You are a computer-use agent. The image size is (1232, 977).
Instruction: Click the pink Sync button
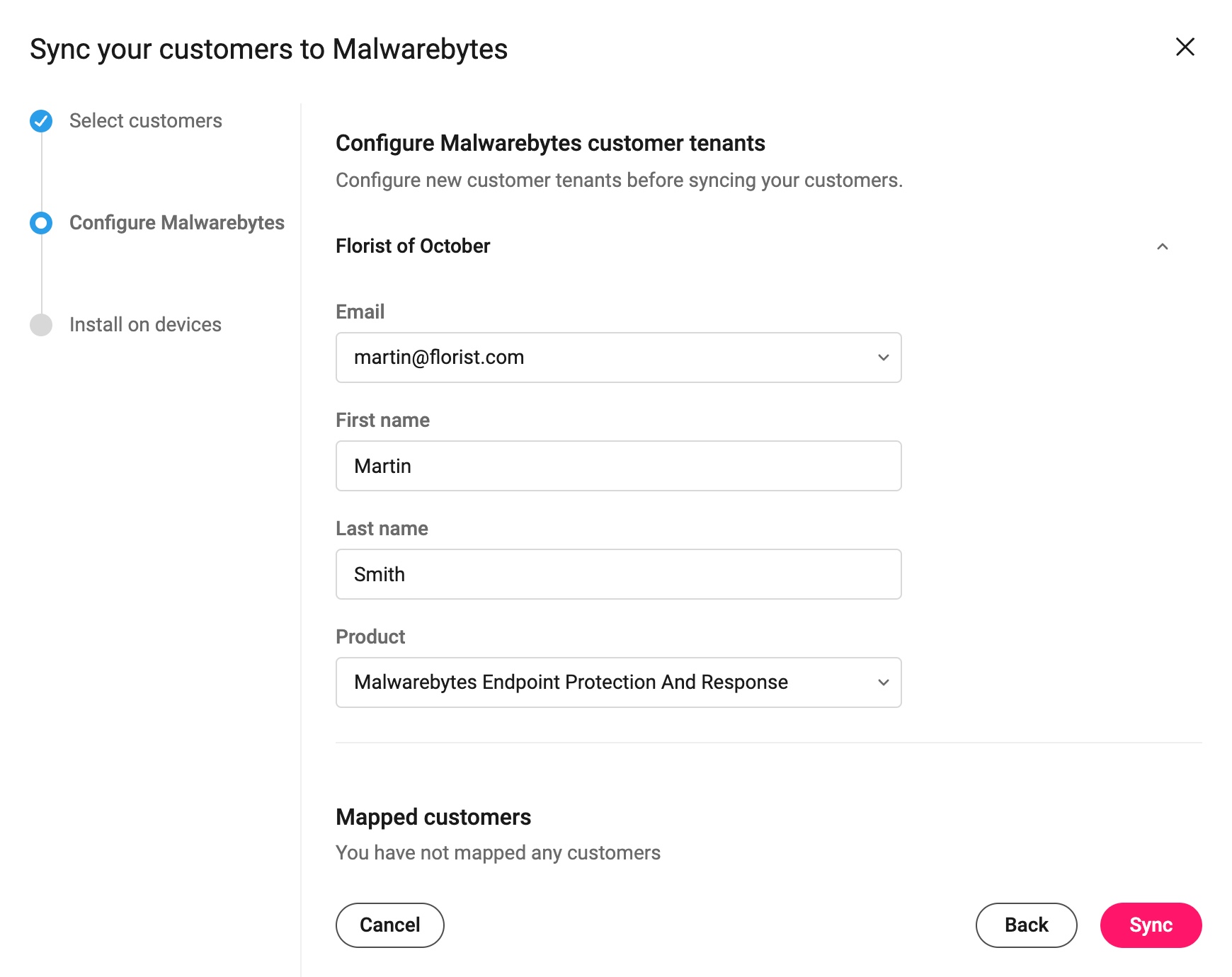point(1151,925)
